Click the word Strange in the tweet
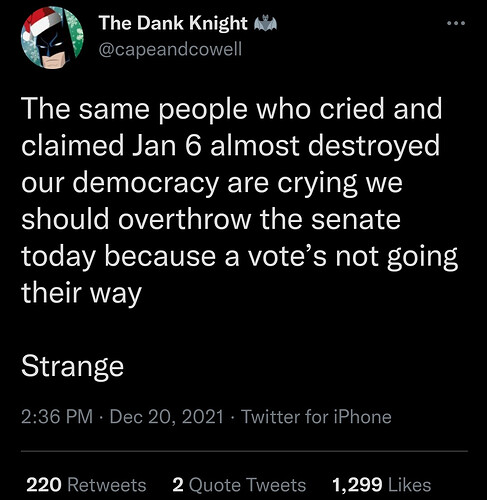Image resolution: width=487 pixels, height=500 pixels. (x=72, y=367)
